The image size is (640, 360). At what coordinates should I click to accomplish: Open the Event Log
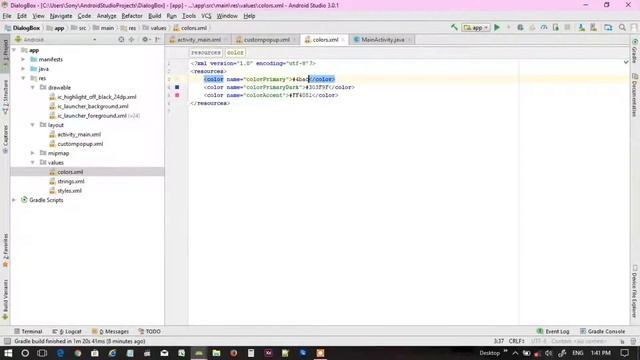click(553, 331)
